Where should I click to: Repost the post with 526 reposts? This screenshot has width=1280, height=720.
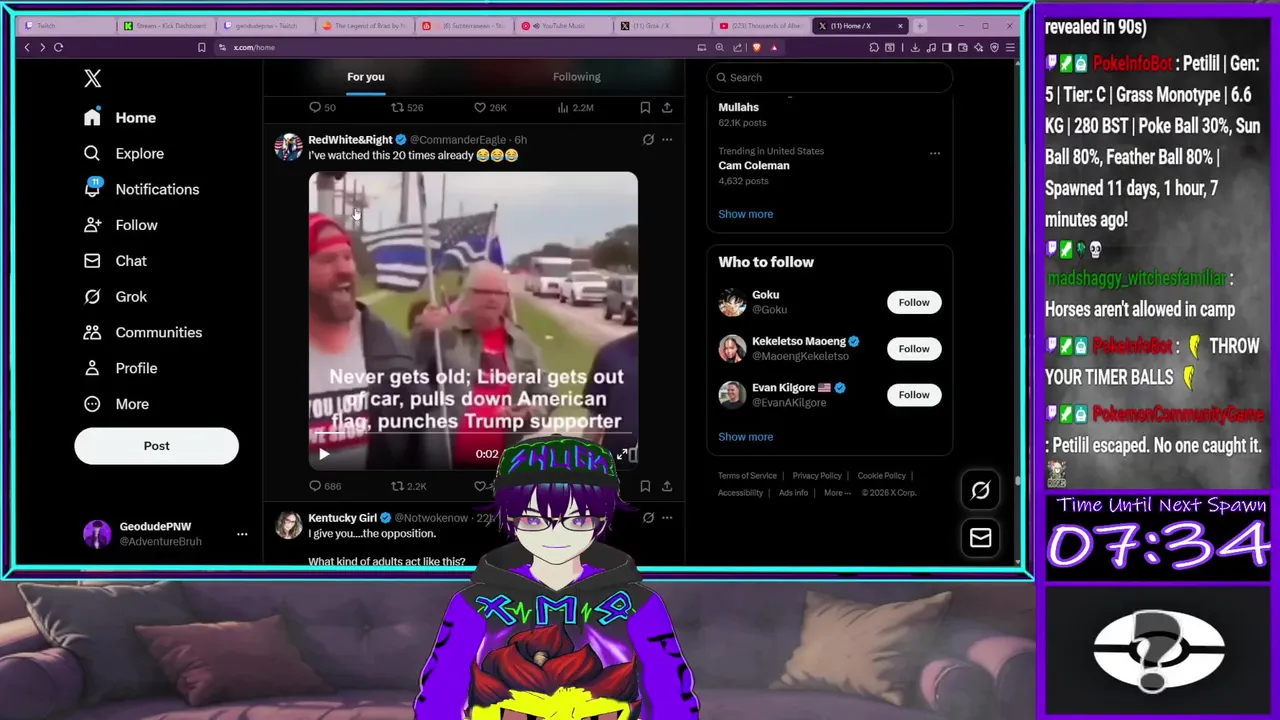tap(406, 107)
